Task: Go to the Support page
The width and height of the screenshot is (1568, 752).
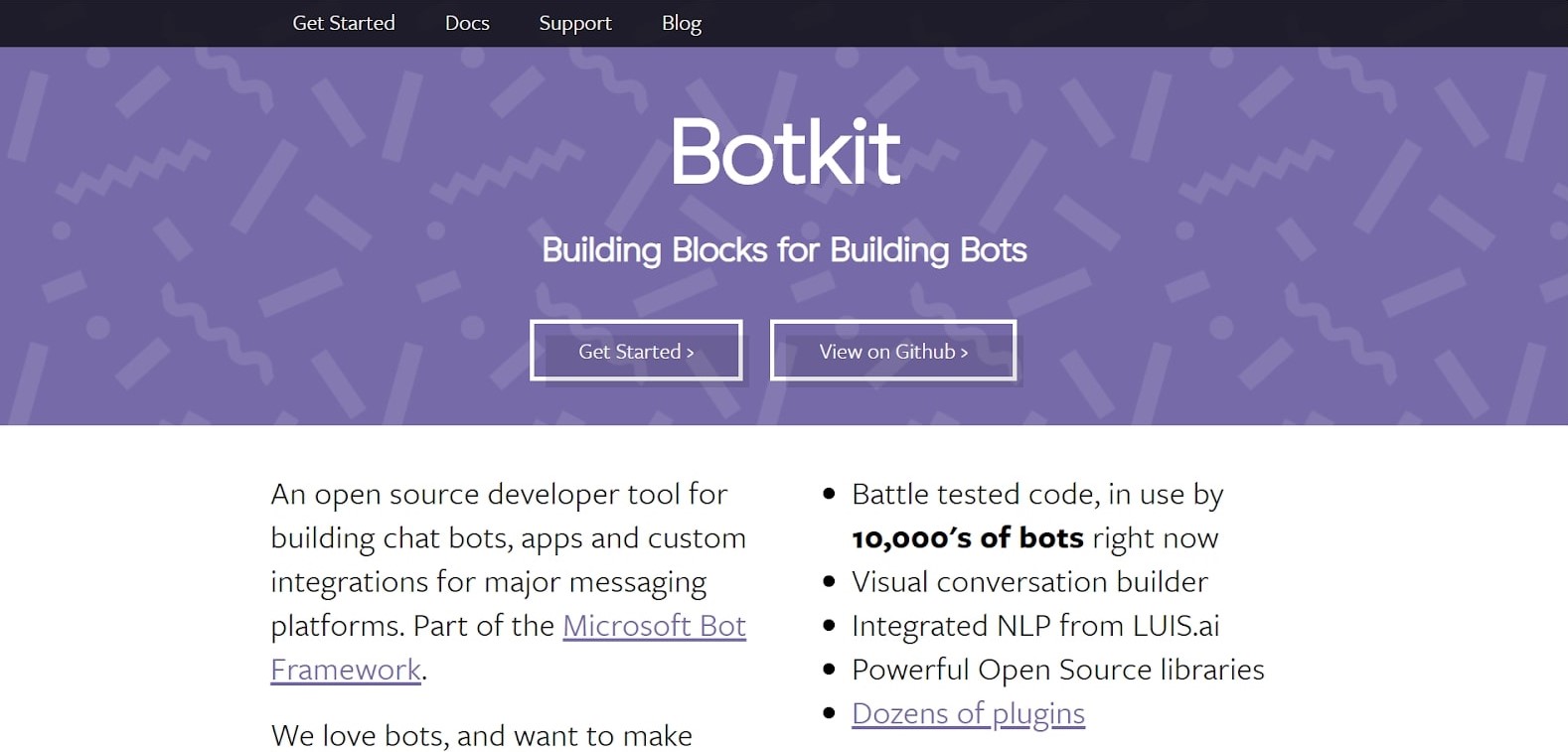Action: 574,23
